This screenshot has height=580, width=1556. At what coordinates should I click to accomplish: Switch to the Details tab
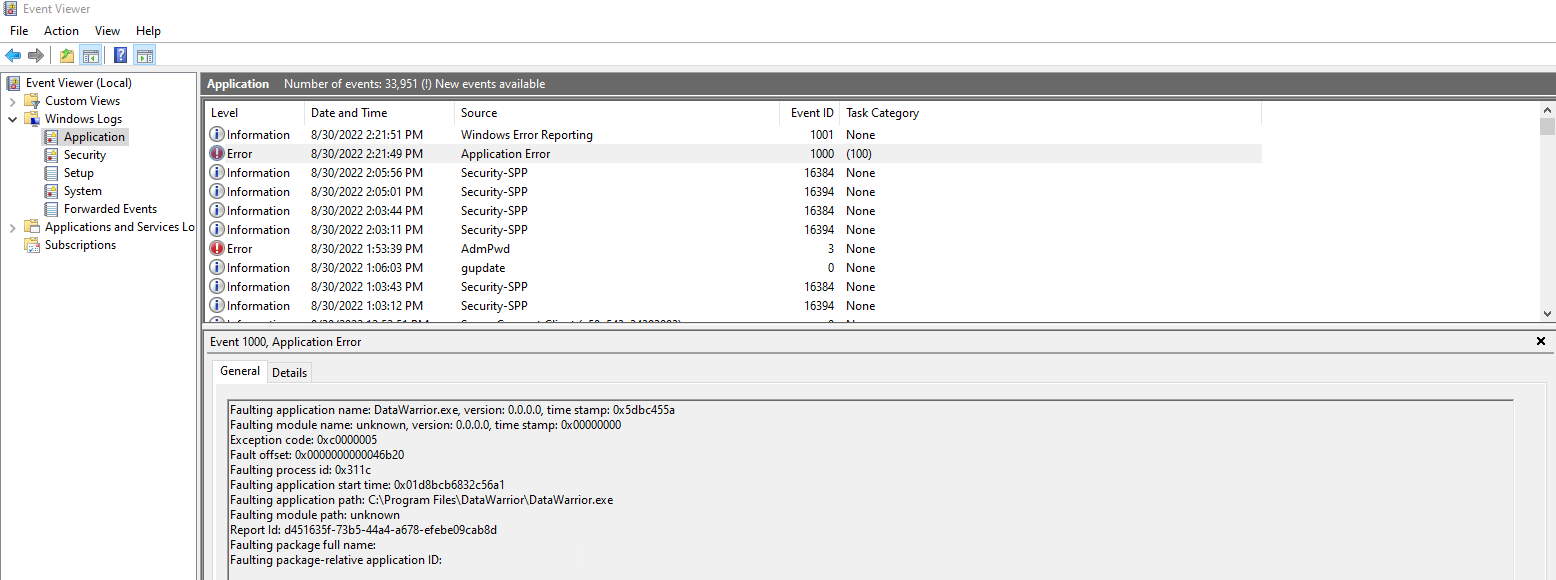coord(289,372)
